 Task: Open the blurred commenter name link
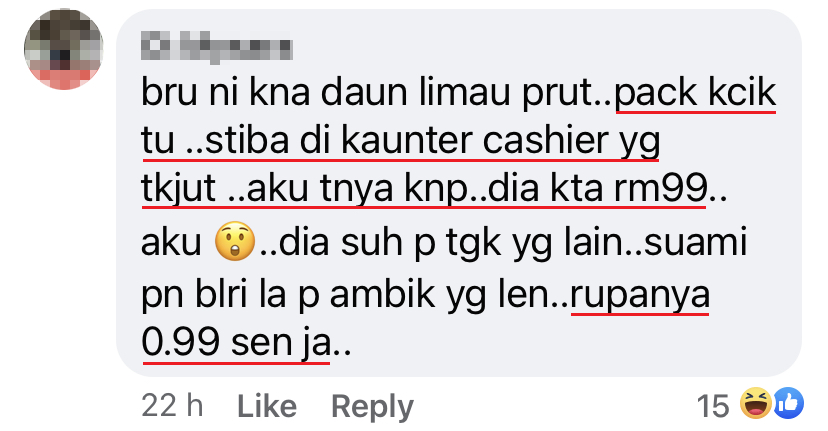[216, 48]
